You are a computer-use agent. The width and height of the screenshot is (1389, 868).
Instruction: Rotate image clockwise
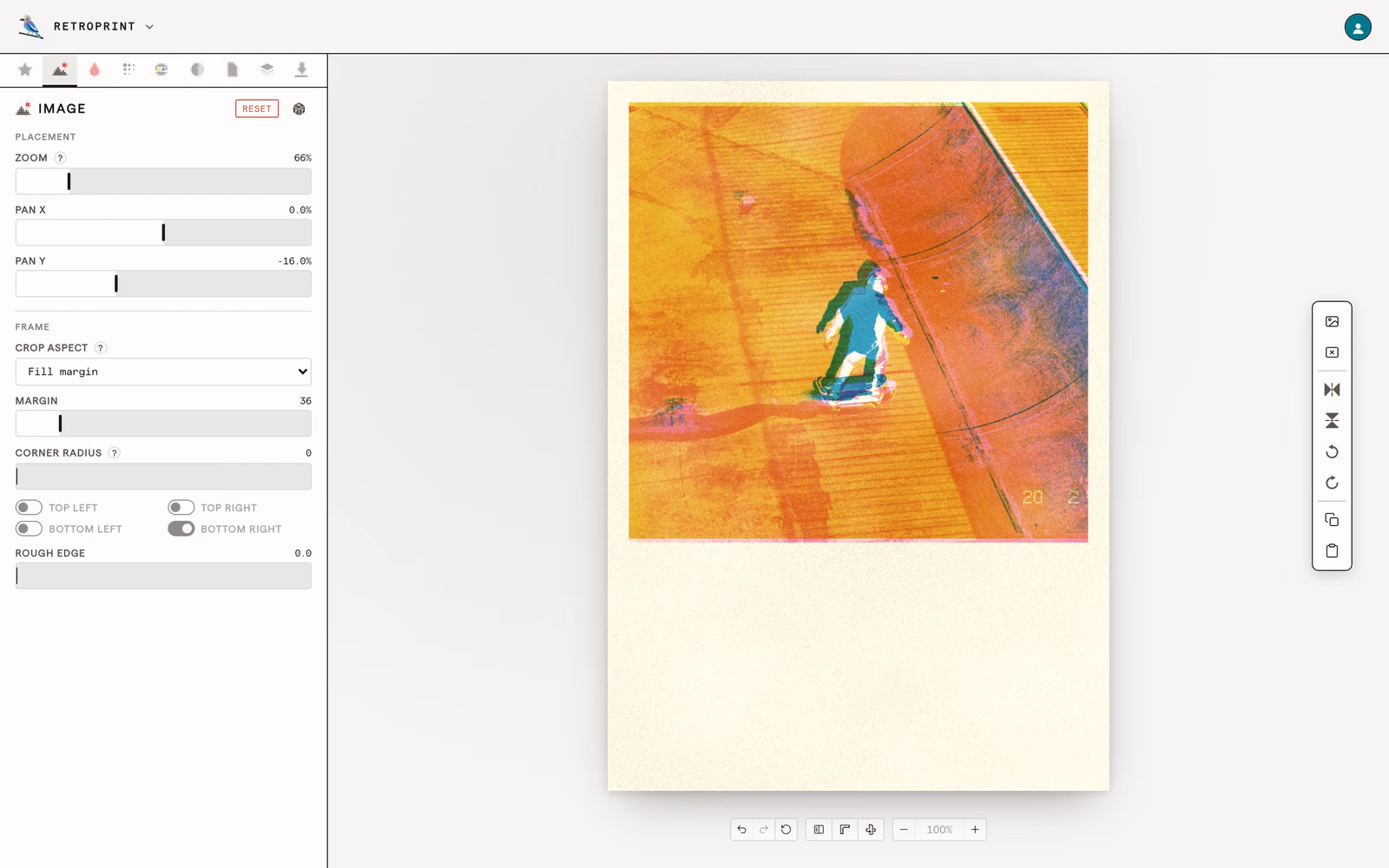1332,483
